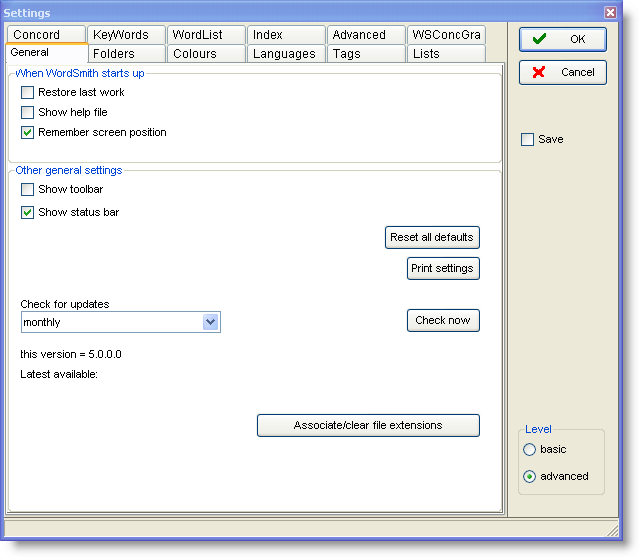Screen dimensions: 639x557
Task: Select the basic level radio button
Action: [529, 449]
